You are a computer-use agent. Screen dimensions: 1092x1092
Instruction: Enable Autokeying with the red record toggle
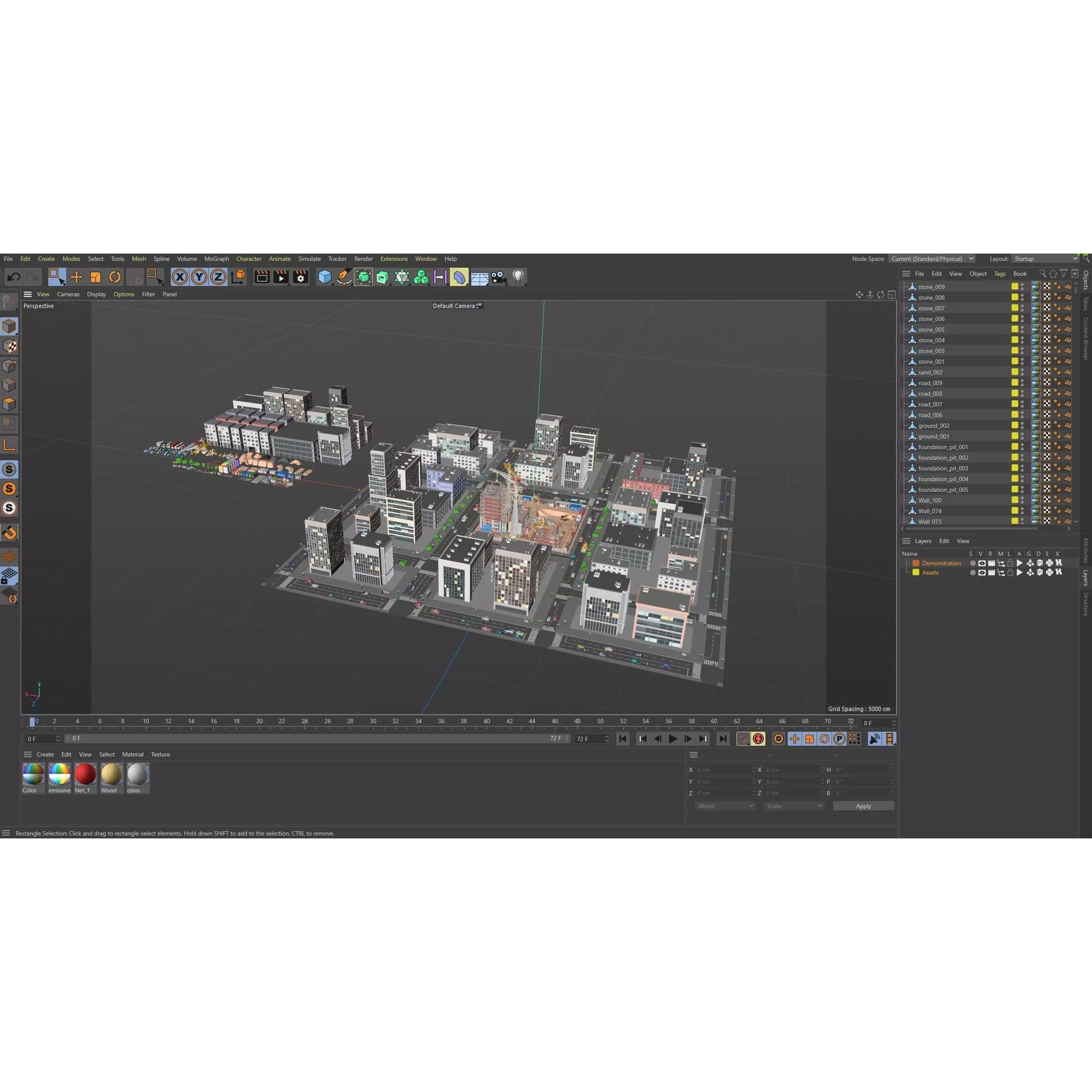(758, 739)
